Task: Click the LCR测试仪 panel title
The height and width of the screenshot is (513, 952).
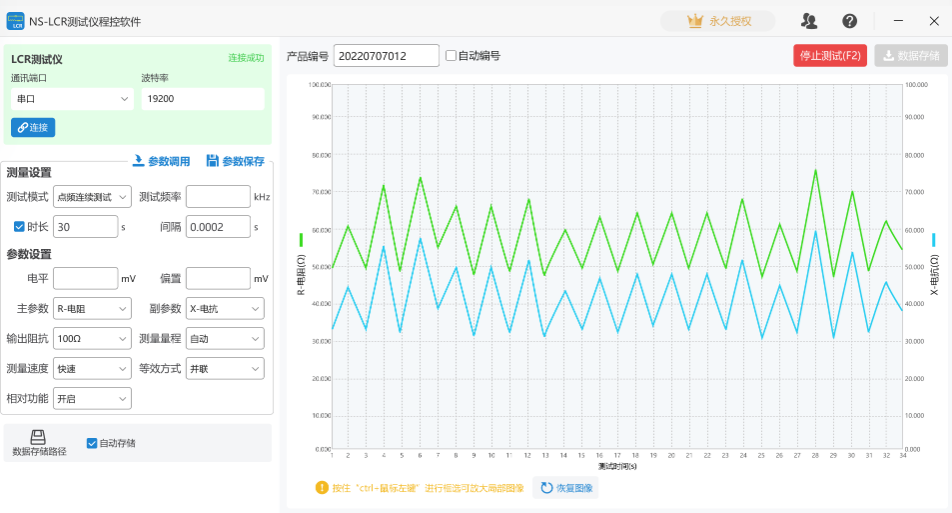Action: tap(36, 59)
